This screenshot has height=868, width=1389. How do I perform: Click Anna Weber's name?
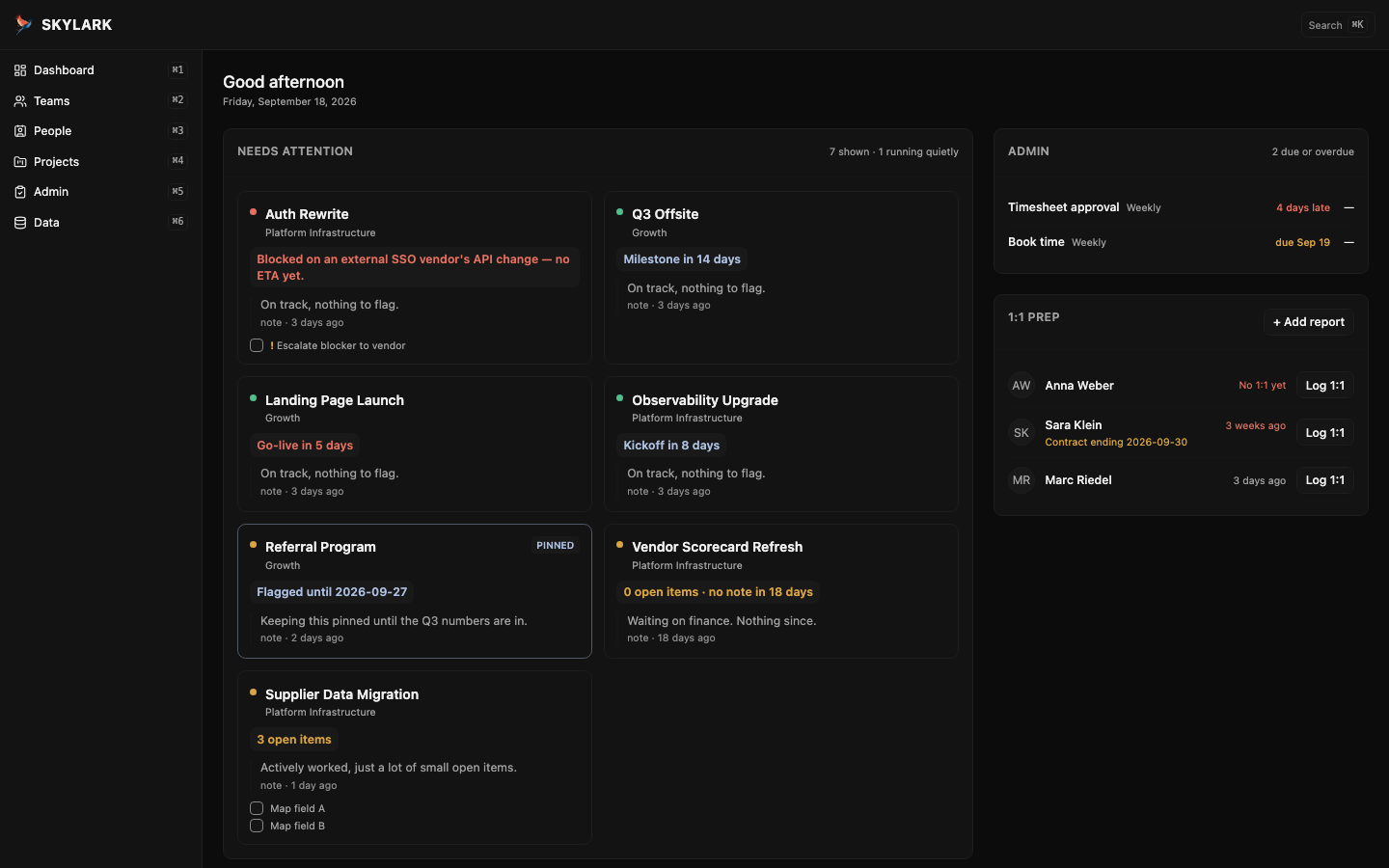pyautogui.click(x=1079, y=386)
